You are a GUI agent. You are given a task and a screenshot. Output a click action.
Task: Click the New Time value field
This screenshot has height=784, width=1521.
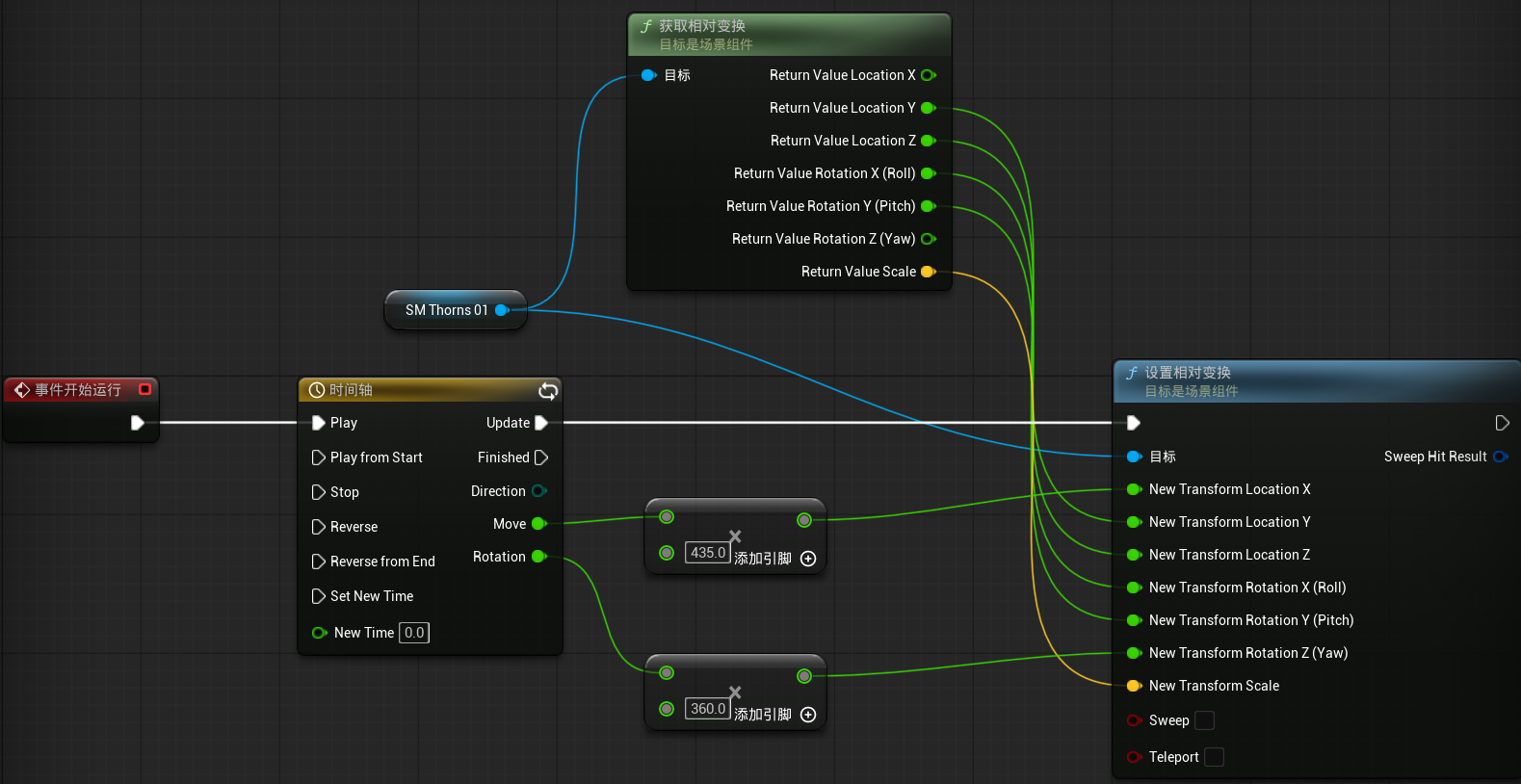[x=414, y=633]
